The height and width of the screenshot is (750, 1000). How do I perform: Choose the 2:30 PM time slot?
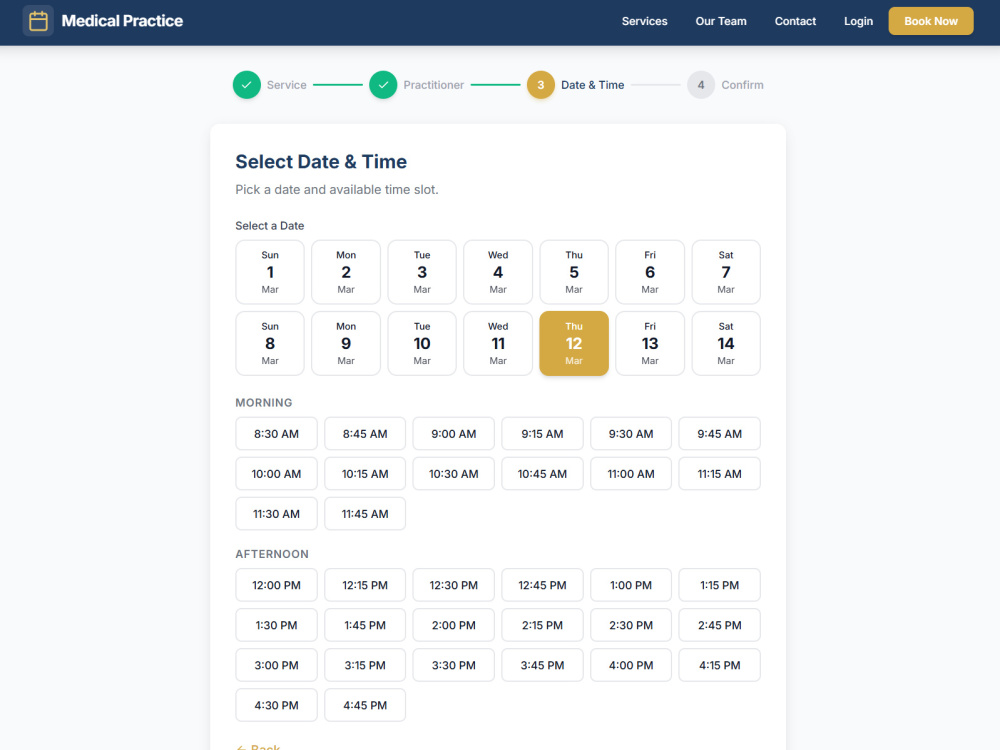(631, 626)
